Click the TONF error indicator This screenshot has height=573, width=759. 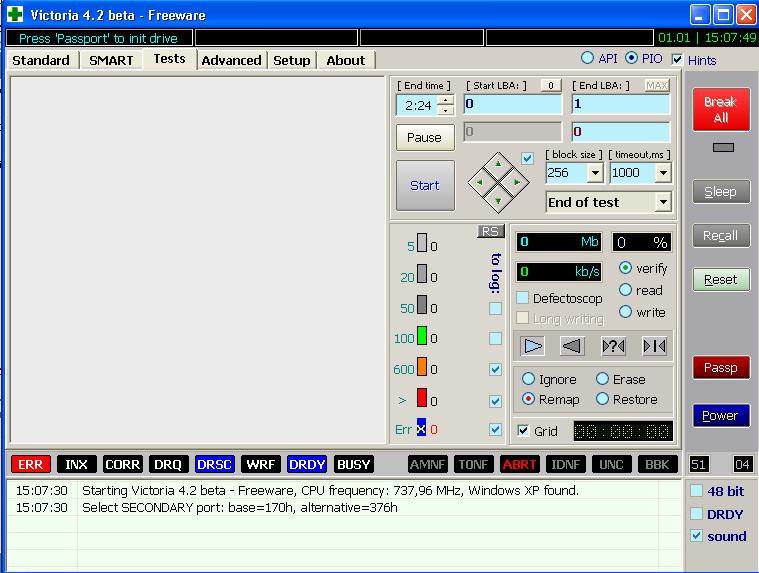click(x=473, y=465)
